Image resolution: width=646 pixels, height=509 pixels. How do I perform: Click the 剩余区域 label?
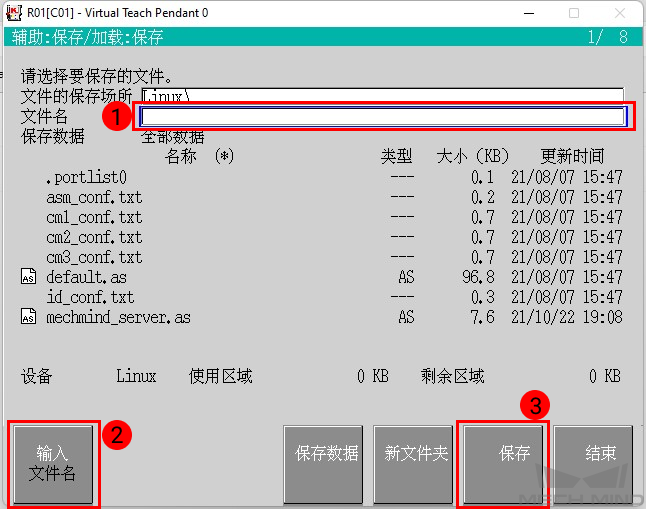[453, 376]
